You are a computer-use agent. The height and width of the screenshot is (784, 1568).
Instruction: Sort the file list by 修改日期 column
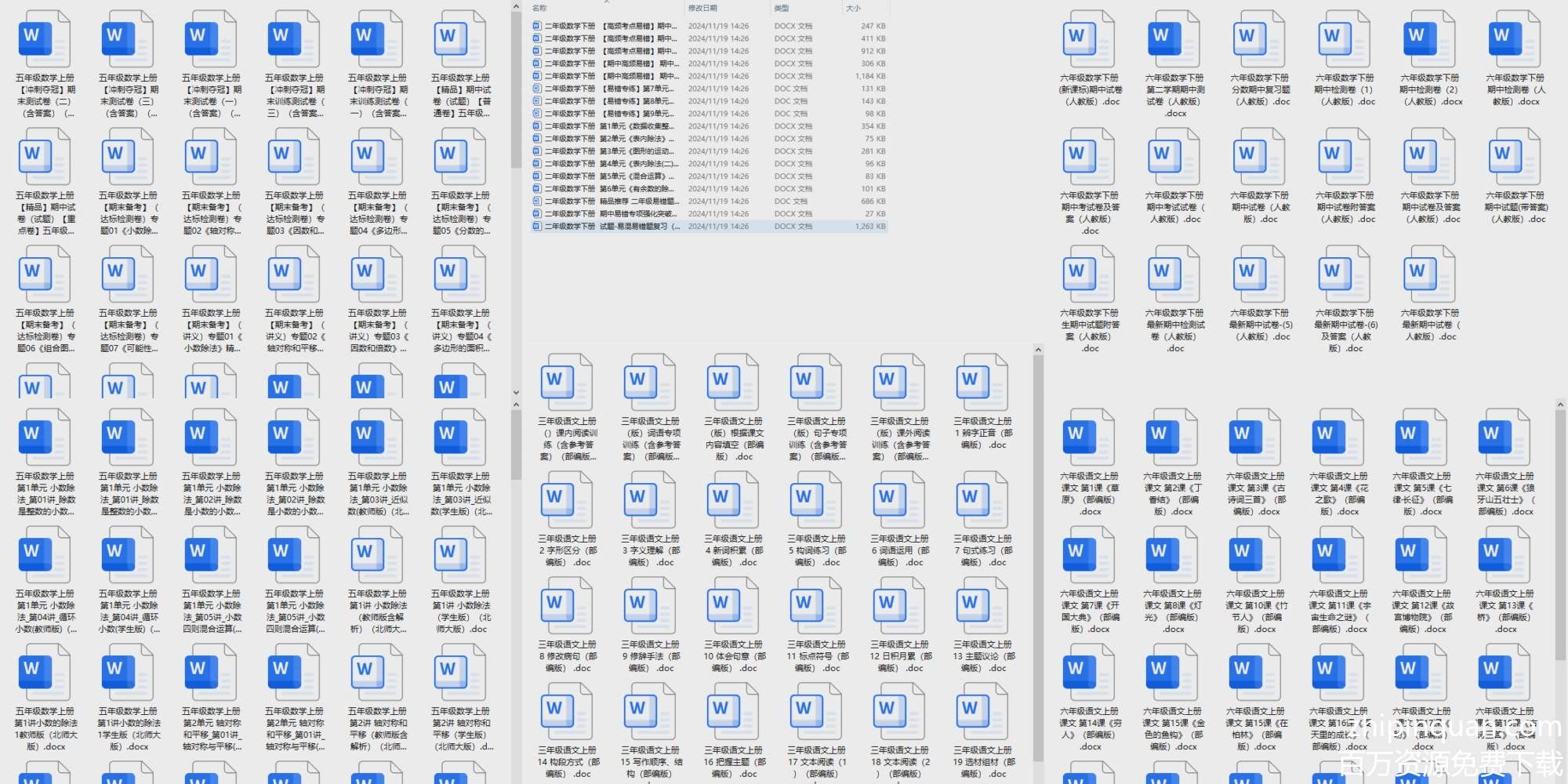702,8
